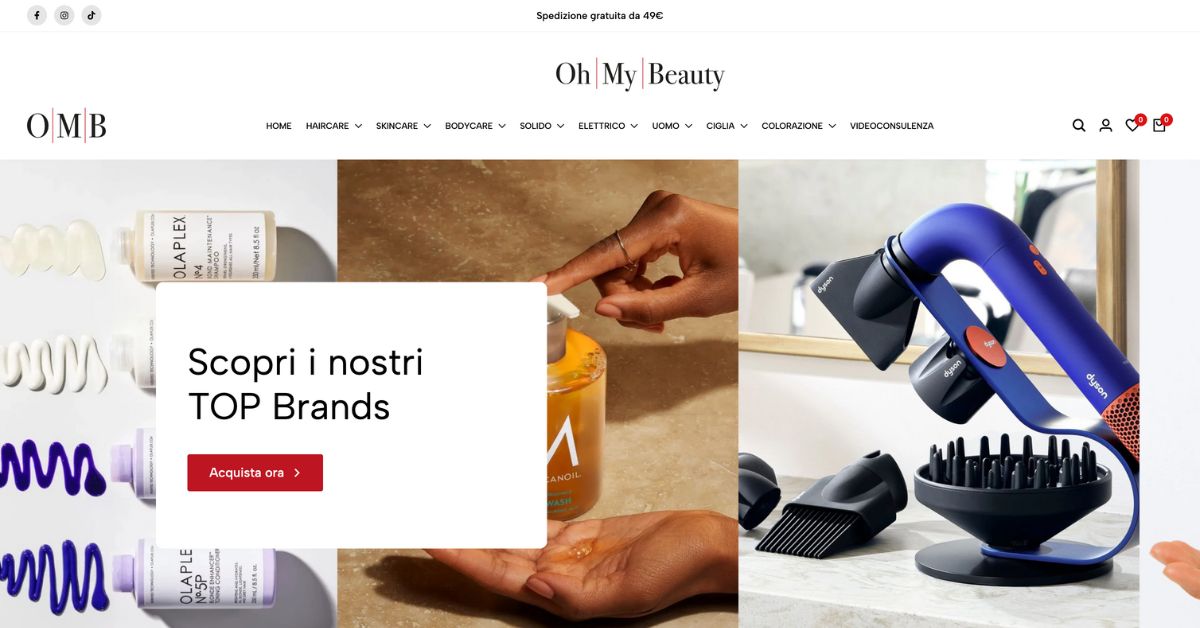Go to the HOME menu item
The width and height of the screenshot is (1200, 628).
tap(279, 126)
